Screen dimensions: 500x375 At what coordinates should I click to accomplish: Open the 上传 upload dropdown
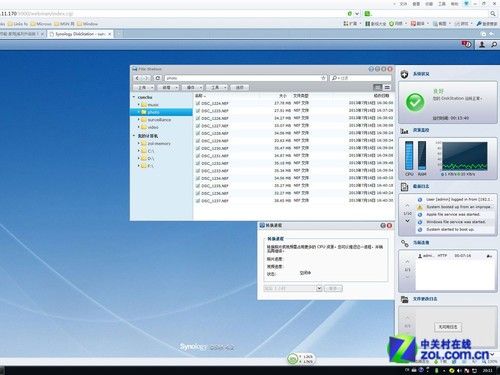(144, 87)
